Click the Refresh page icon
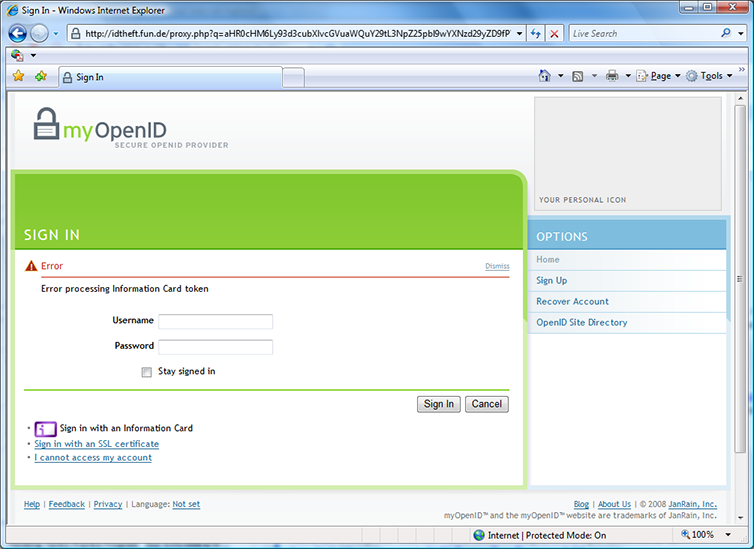 (536, 33)
